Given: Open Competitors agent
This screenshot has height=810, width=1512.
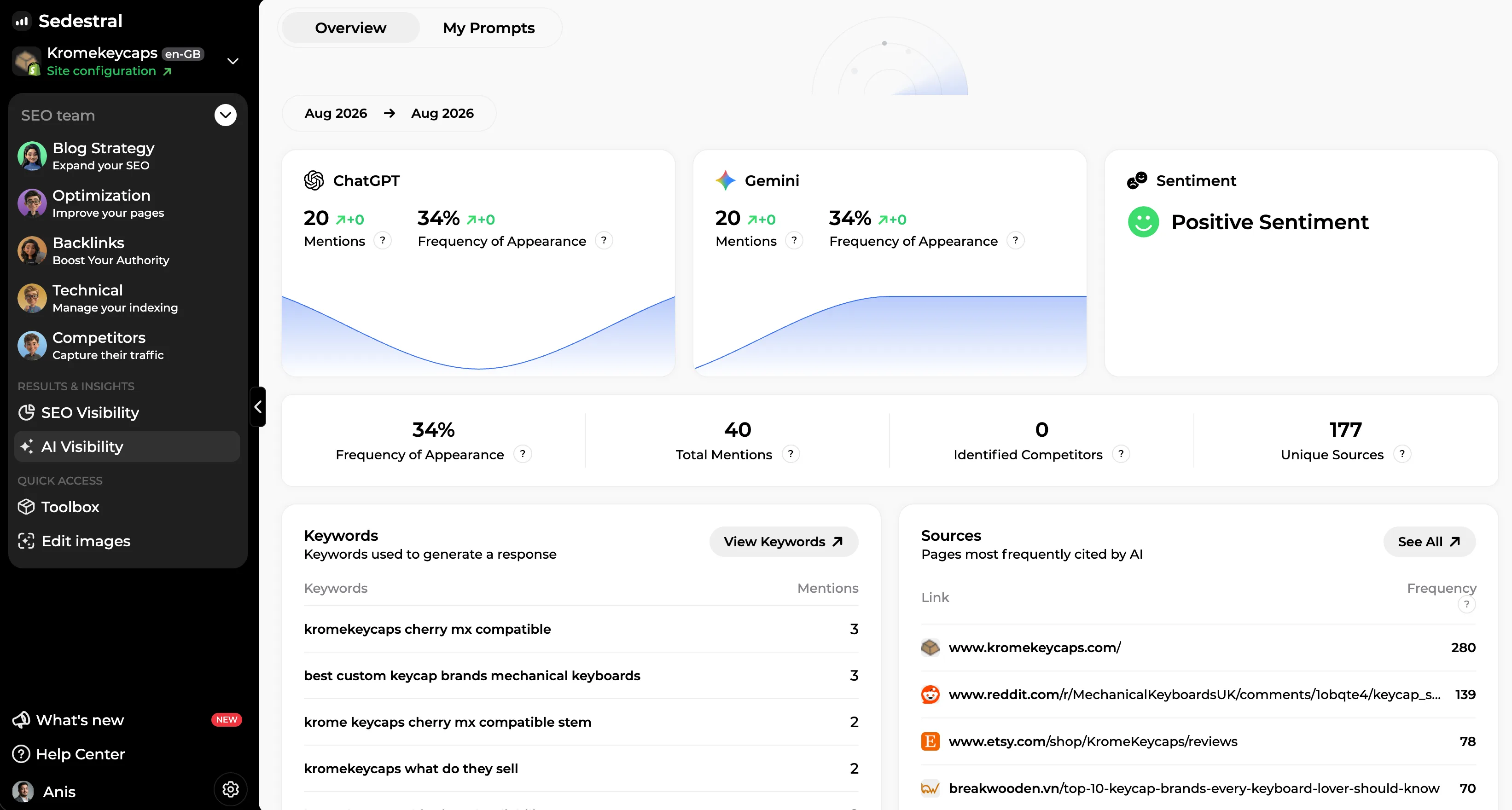Looking at the screenshot, I should click(128, 346).
